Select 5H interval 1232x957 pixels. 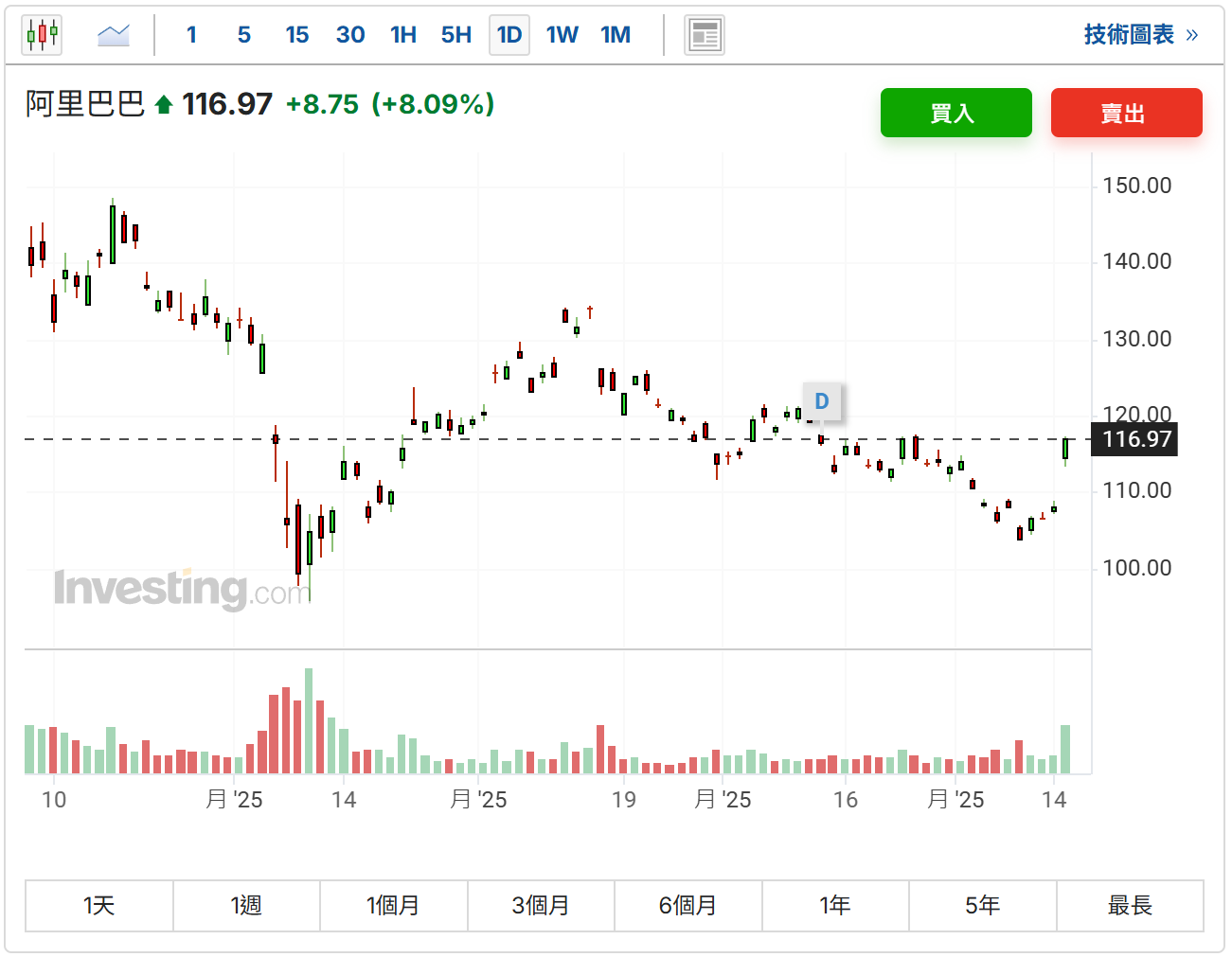(x=456, y=35)
